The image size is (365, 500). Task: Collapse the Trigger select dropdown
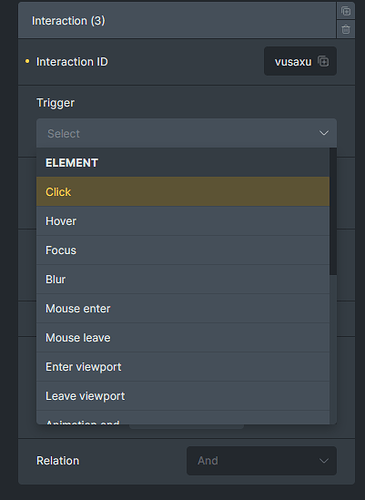click(186, 133)
